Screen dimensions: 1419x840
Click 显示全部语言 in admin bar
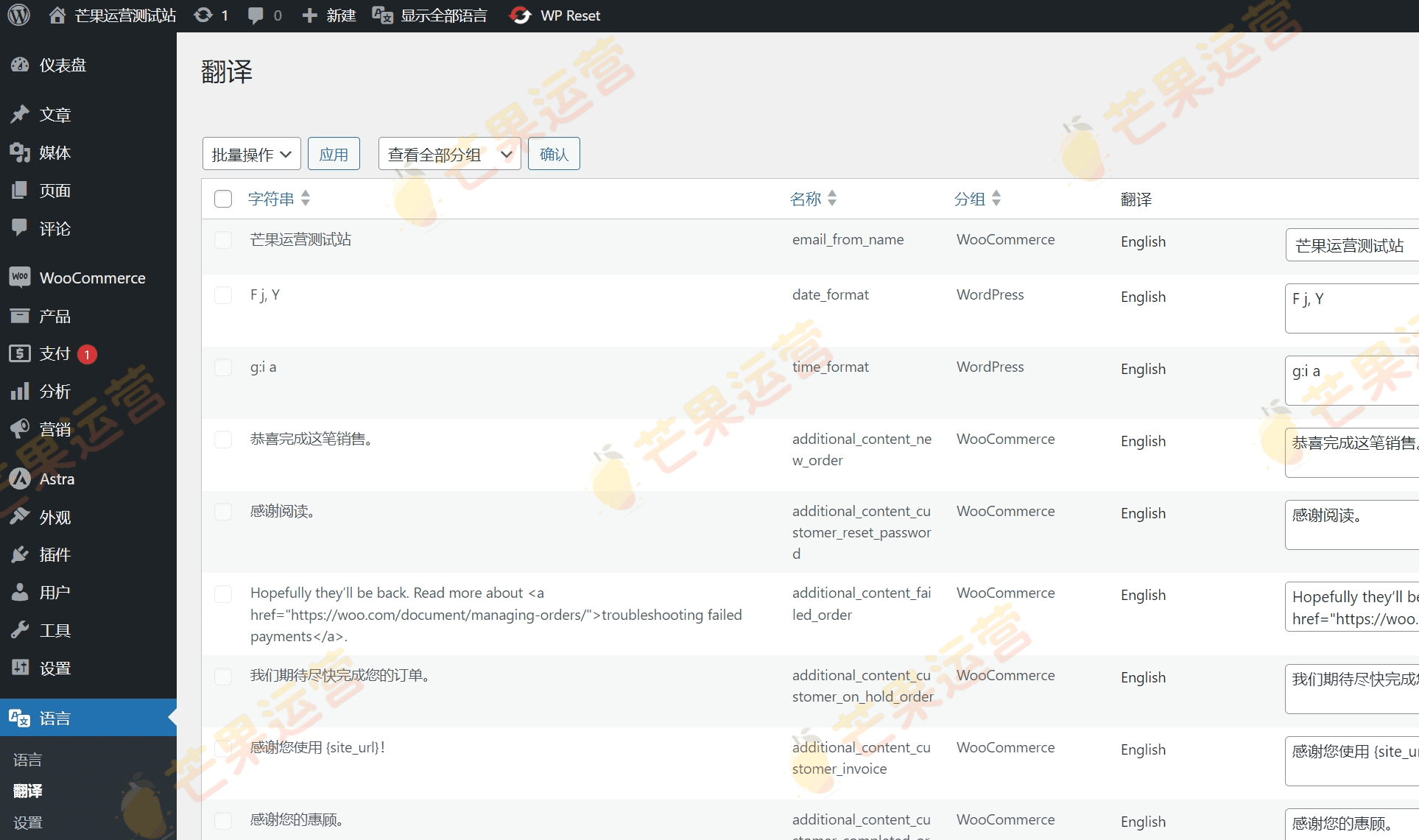tap(444, 15)
